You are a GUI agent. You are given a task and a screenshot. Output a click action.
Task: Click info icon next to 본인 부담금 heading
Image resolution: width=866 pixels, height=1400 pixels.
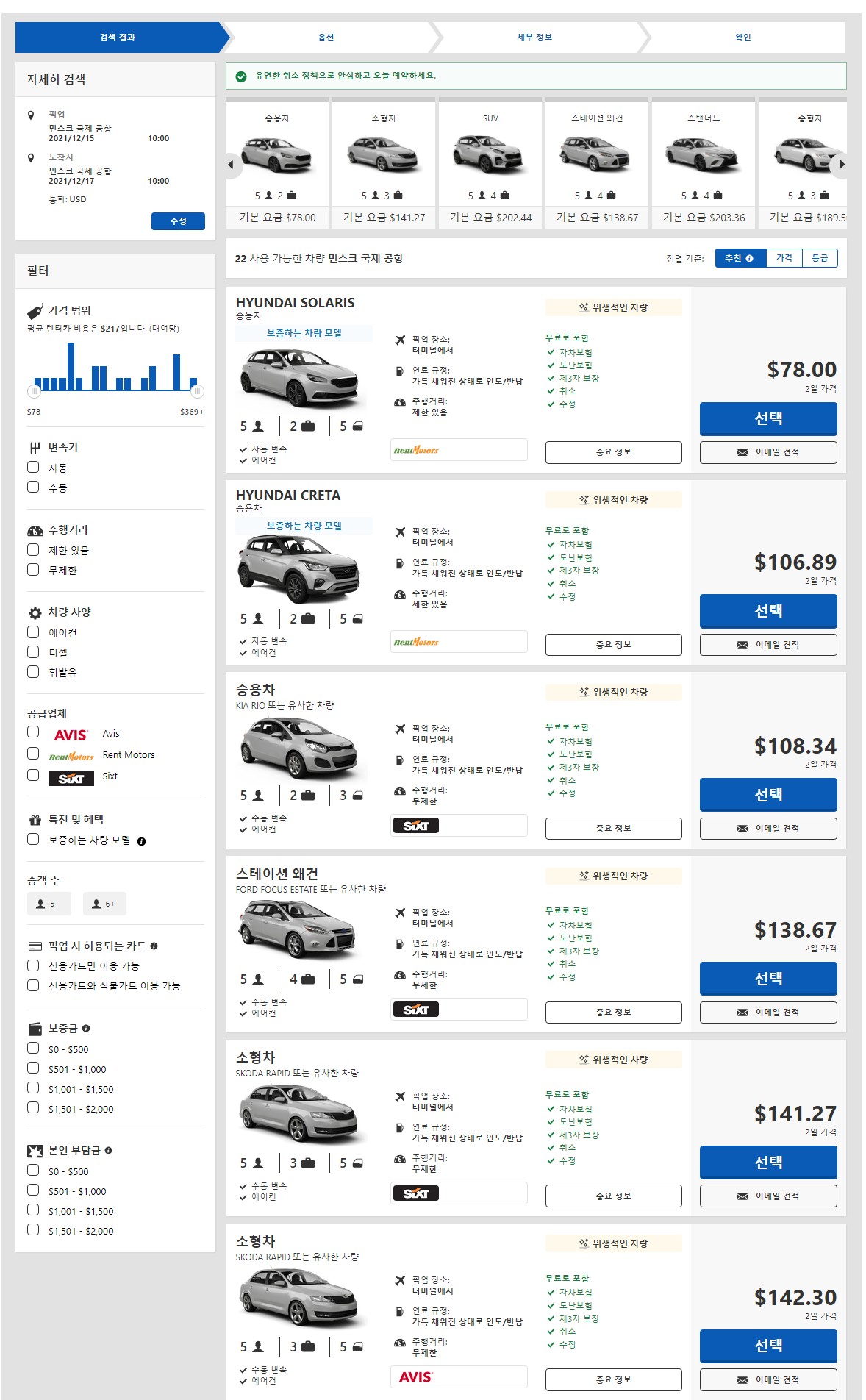coord(108,1151)
